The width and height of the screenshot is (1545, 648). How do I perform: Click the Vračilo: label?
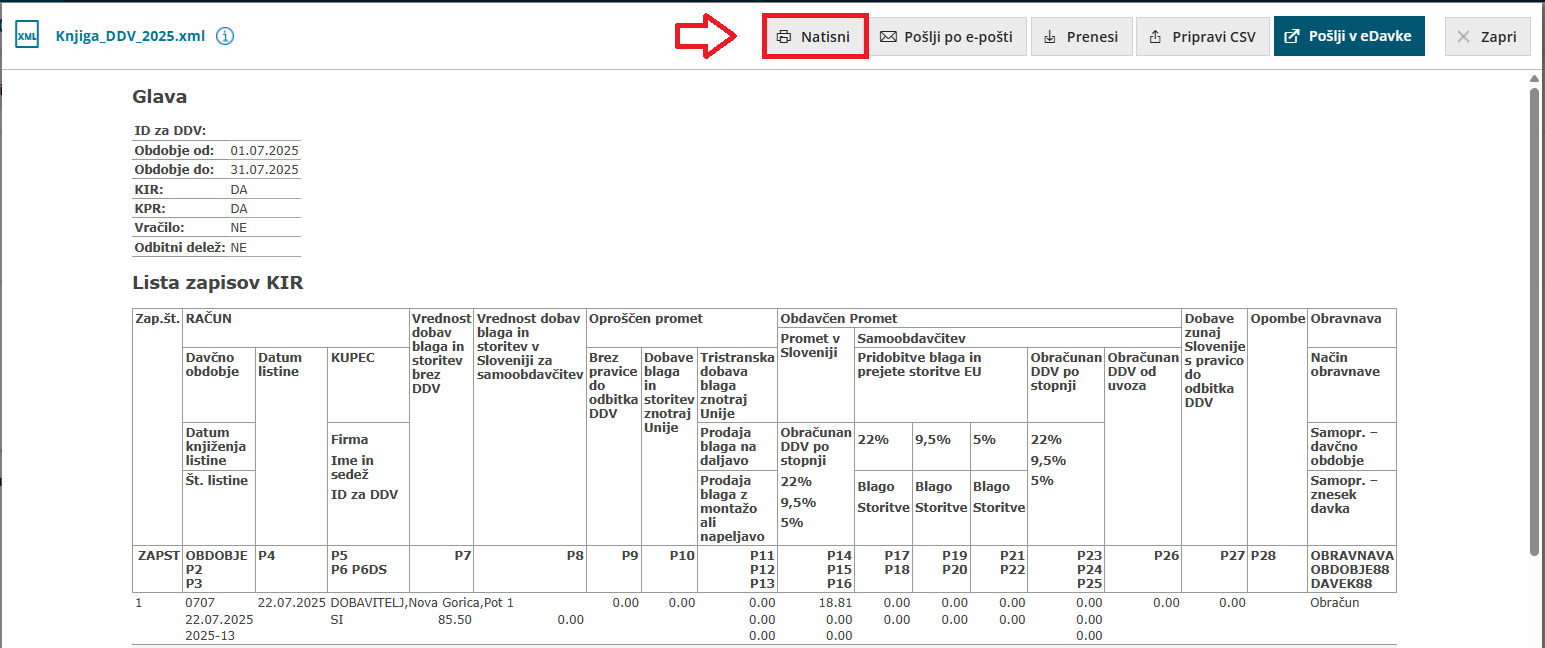point(160,228)
